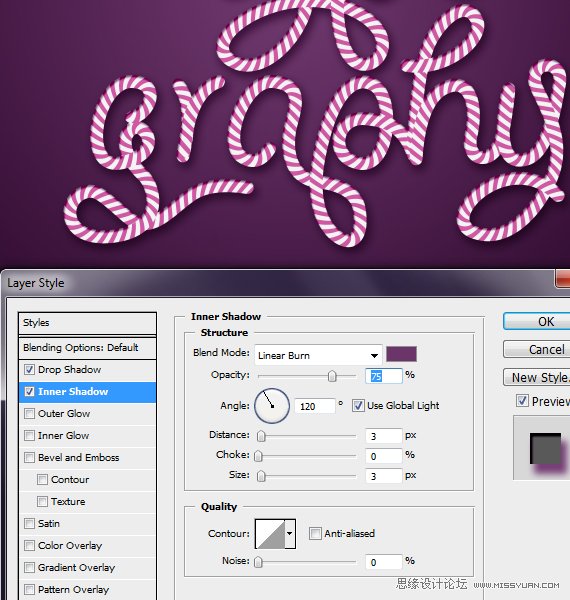Open the inner shadow purple color swatch
The height and width of the screenshot is (600, 570).
coord(401,354)
